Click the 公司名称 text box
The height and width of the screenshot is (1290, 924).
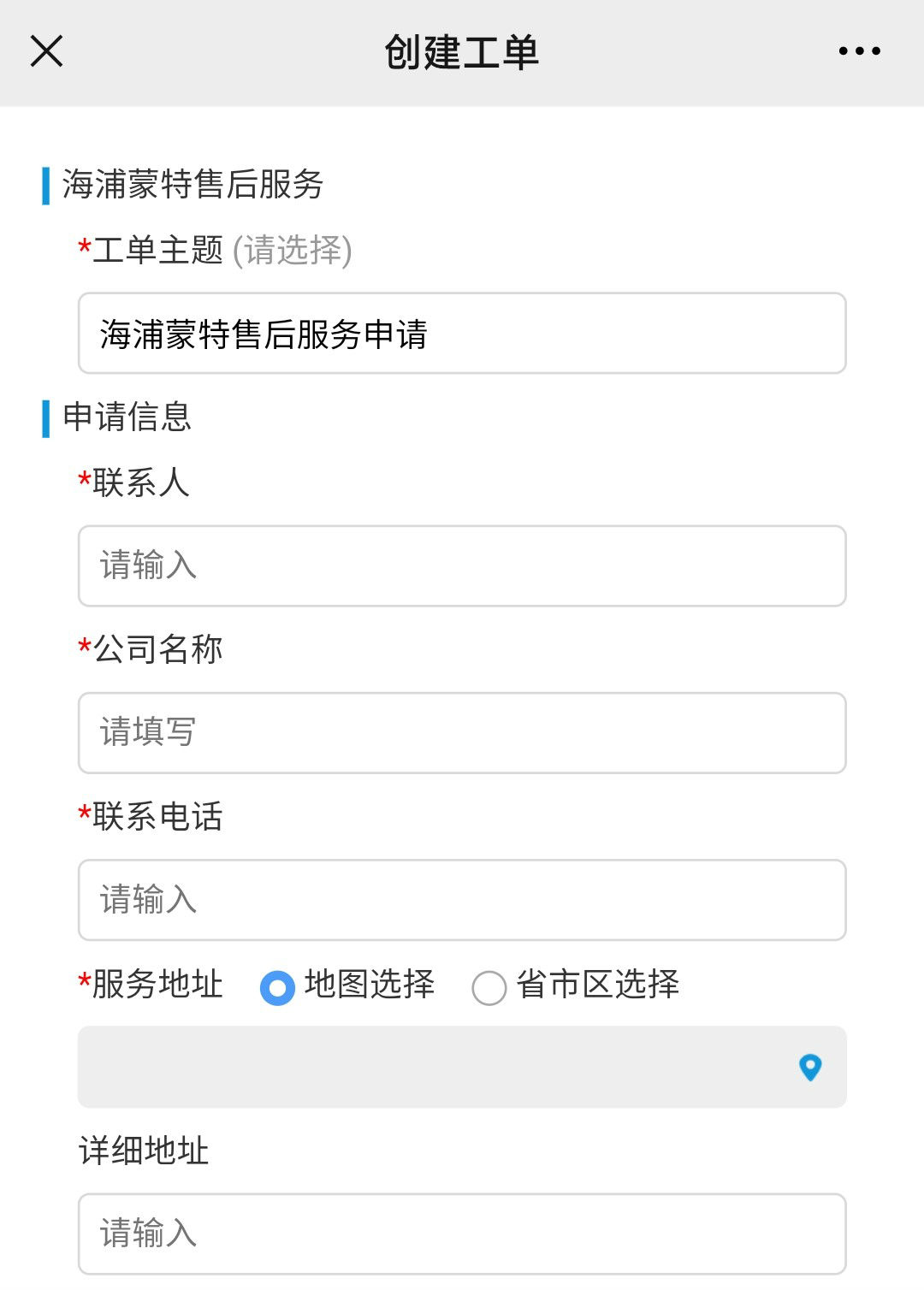pyautogui.click(x=462, y=733)
